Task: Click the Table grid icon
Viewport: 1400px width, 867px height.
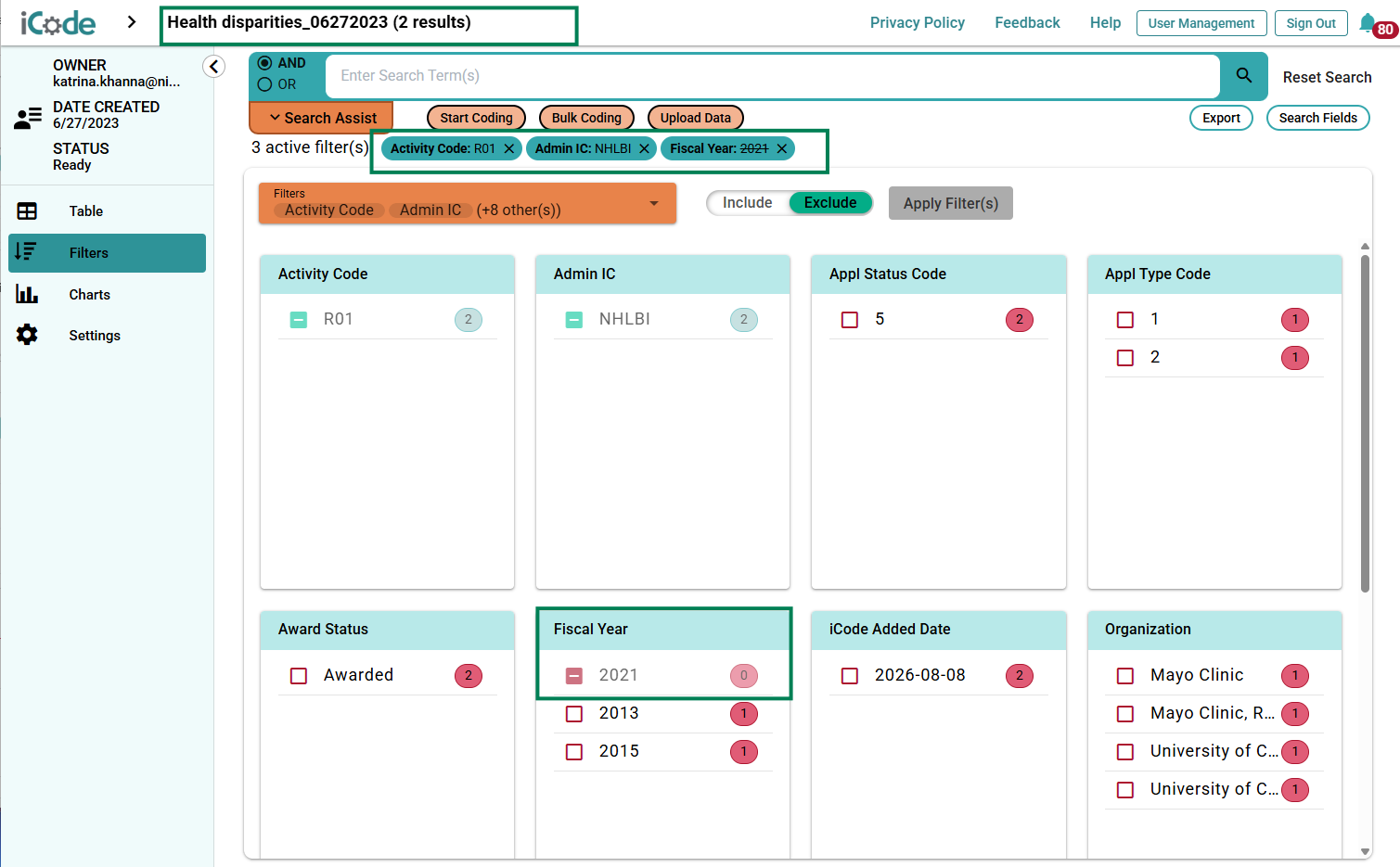Action: [x=27, y=211]
